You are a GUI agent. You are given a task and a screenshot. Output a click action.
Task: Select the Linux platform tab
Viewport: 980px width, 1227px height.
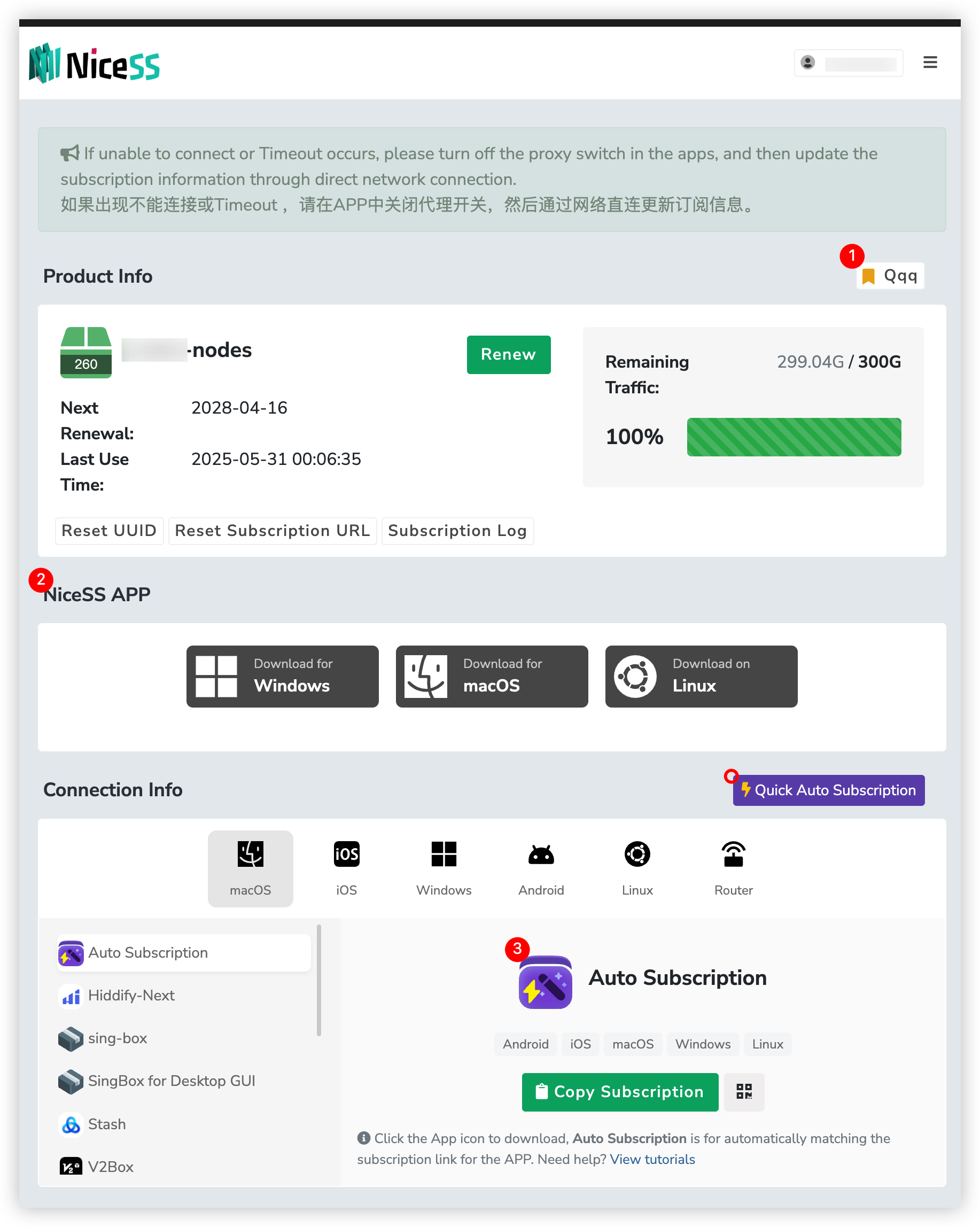click(x=637, y=868)
